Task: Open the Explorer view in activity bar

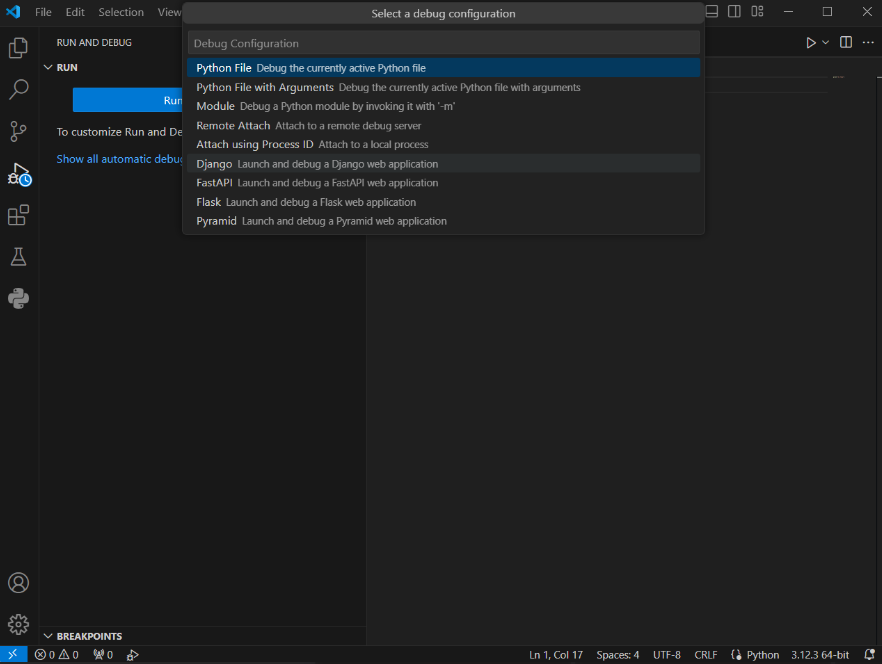Action: point(18,48)
